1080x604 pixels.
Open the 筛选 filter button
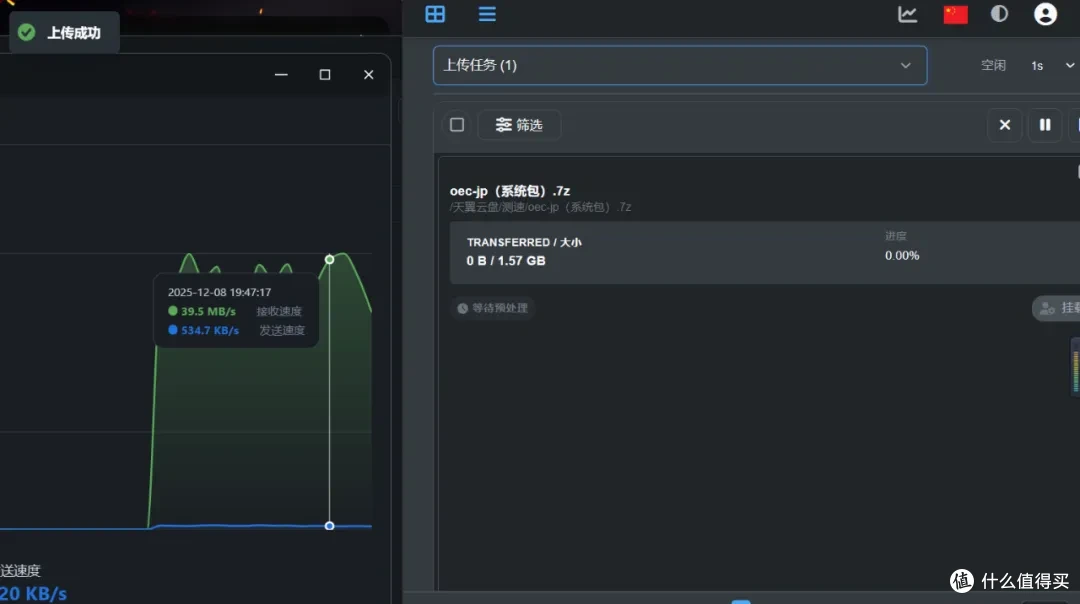click(519, 125)
